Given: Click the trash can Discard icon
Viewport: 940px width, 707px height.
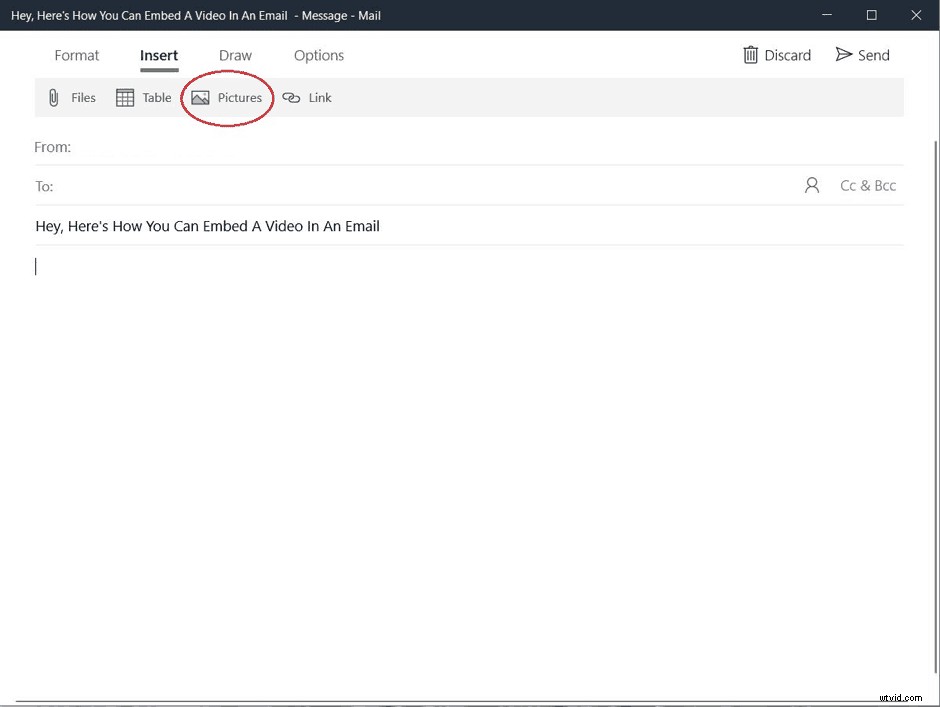Looking at the screenshot, I should pos(750,55).
